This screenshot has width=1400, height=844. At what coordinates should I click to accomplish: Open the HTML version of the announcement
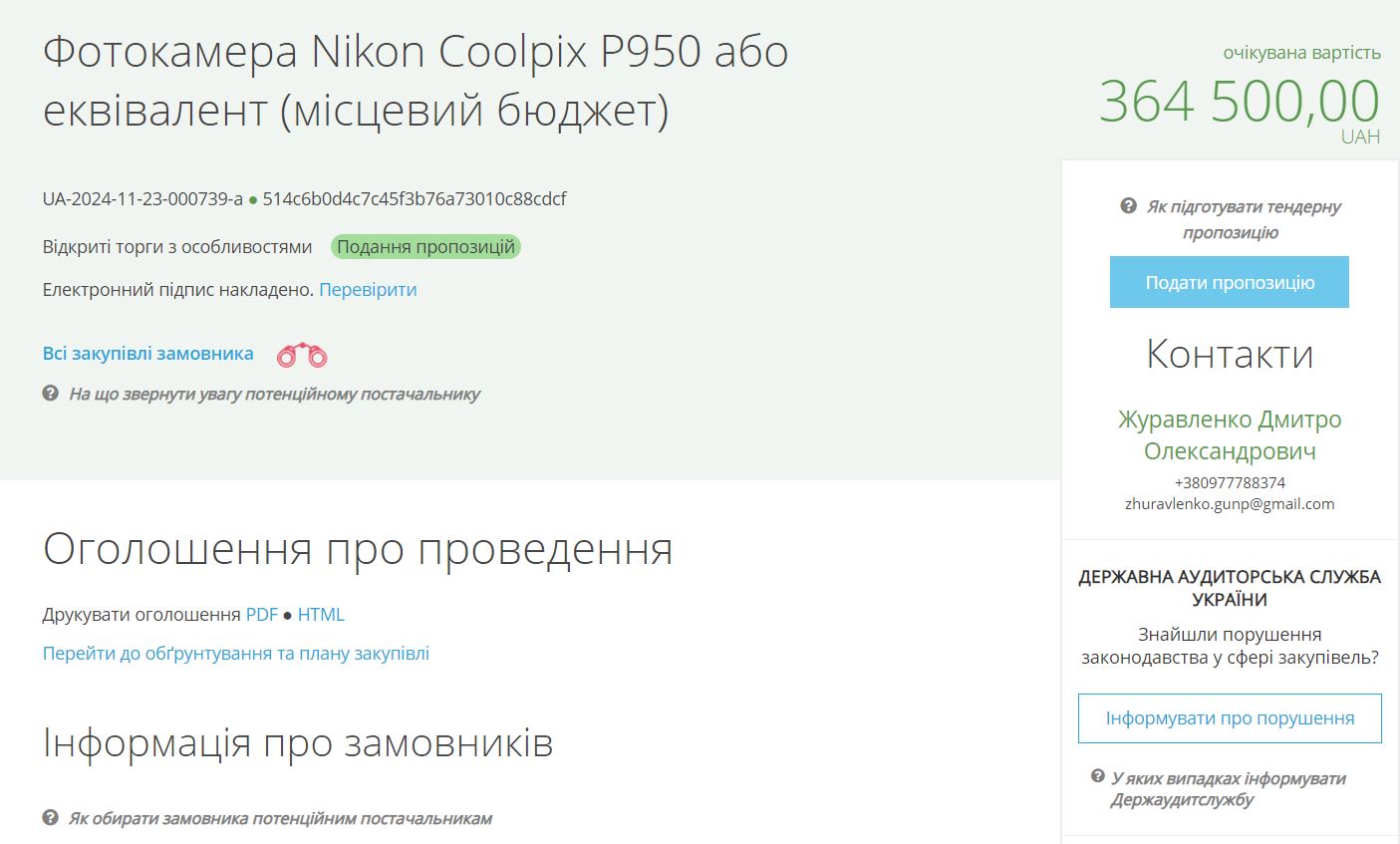(x=321, y=615)
